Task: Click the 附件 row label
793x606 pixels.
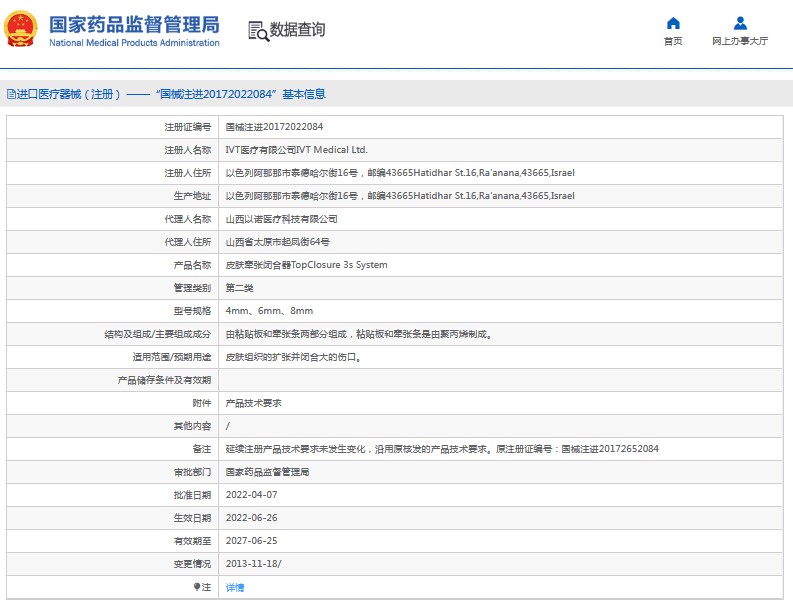Action: coord(202,403)
